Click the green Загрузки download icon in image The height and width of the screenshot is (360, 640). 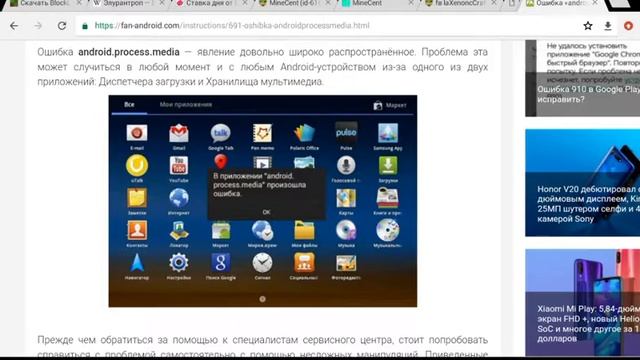click(x=388, y=165)
